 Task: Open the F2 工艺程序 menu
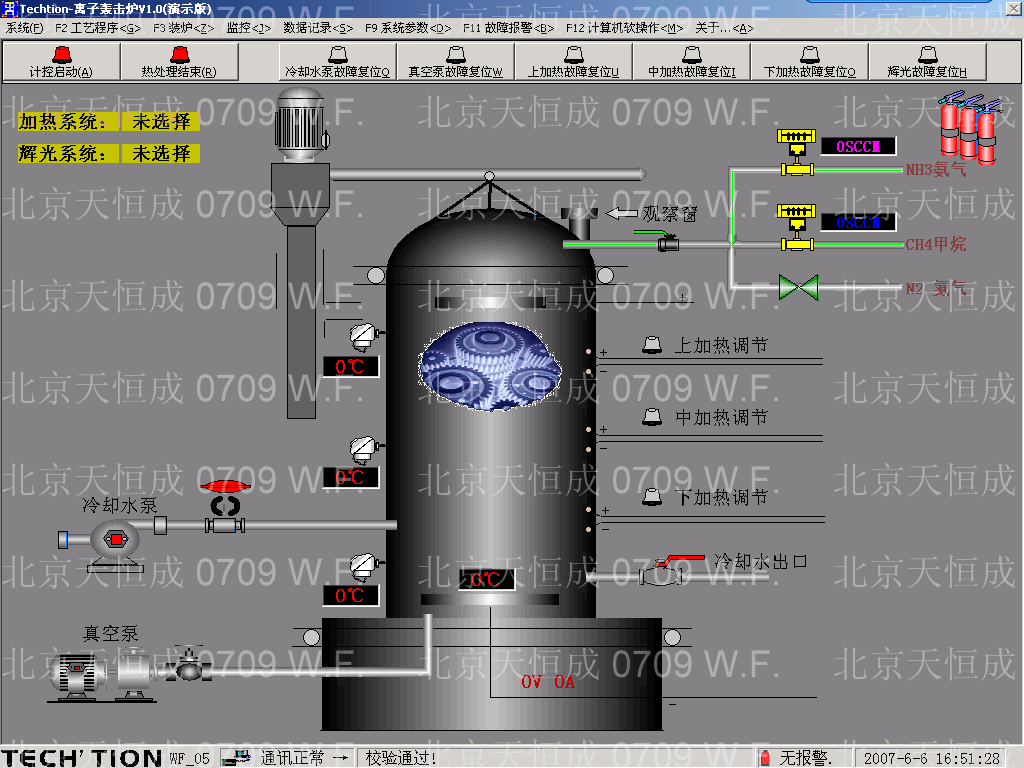click(x=97, y=28)
